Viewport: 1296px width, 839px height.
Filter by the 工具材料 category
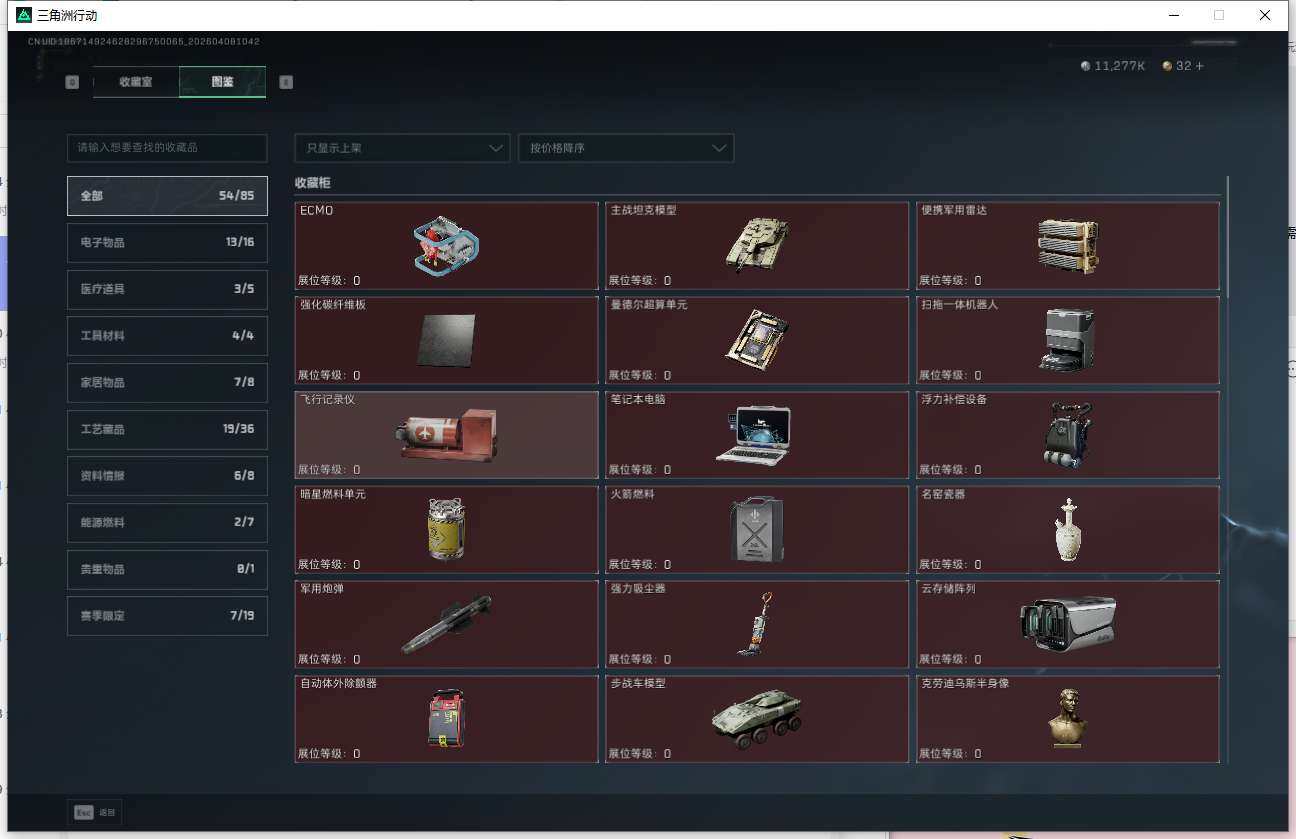167,336
